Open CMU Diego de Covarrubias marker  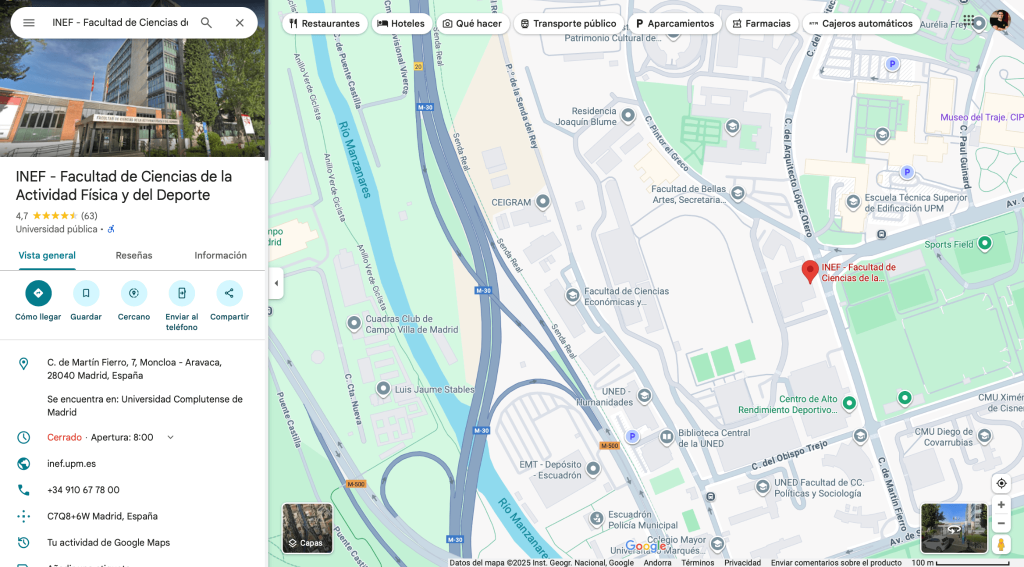tap(984, 435)
